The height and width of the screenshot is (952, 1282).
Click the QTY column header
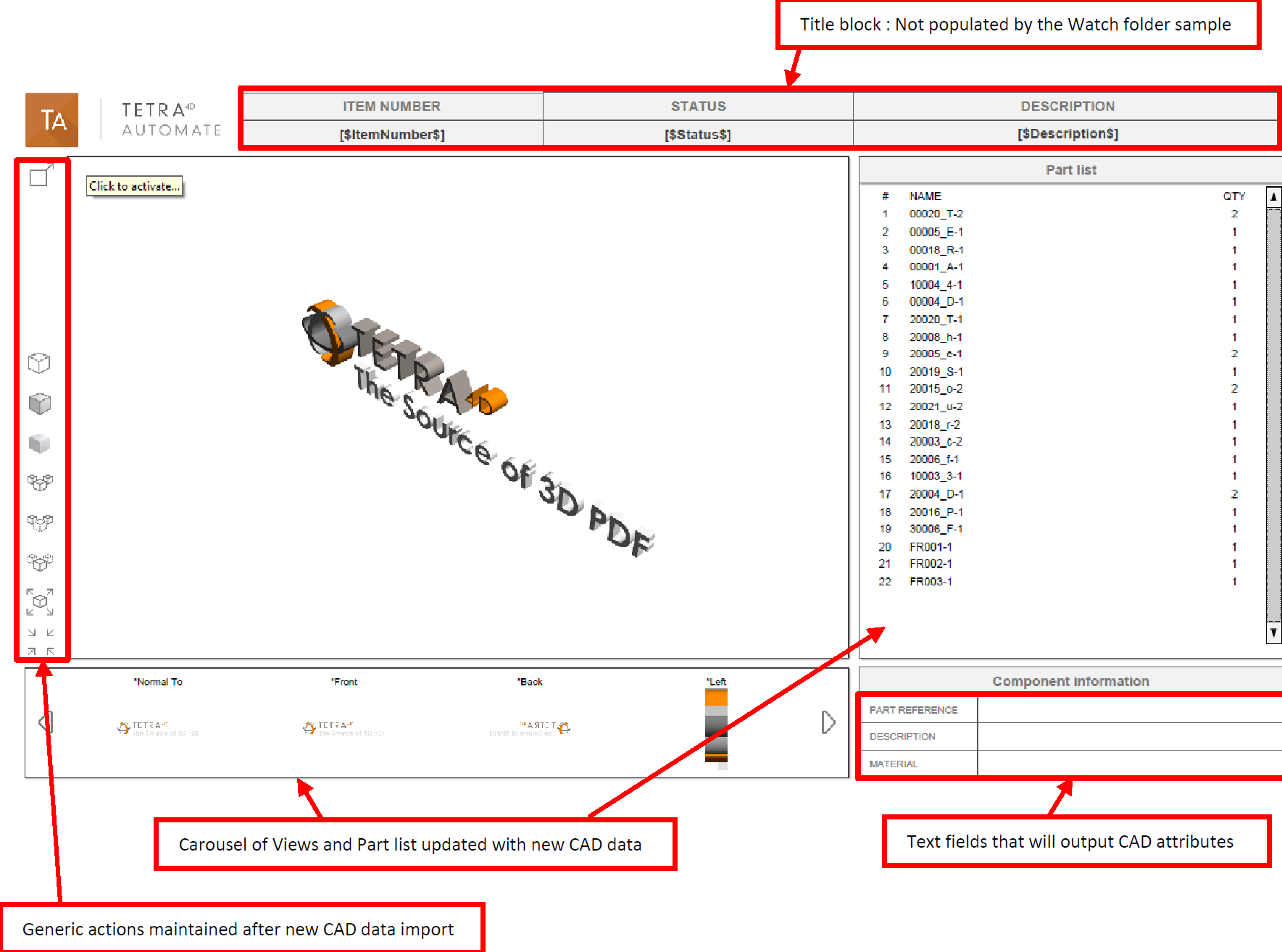(x=1233, y=196)
